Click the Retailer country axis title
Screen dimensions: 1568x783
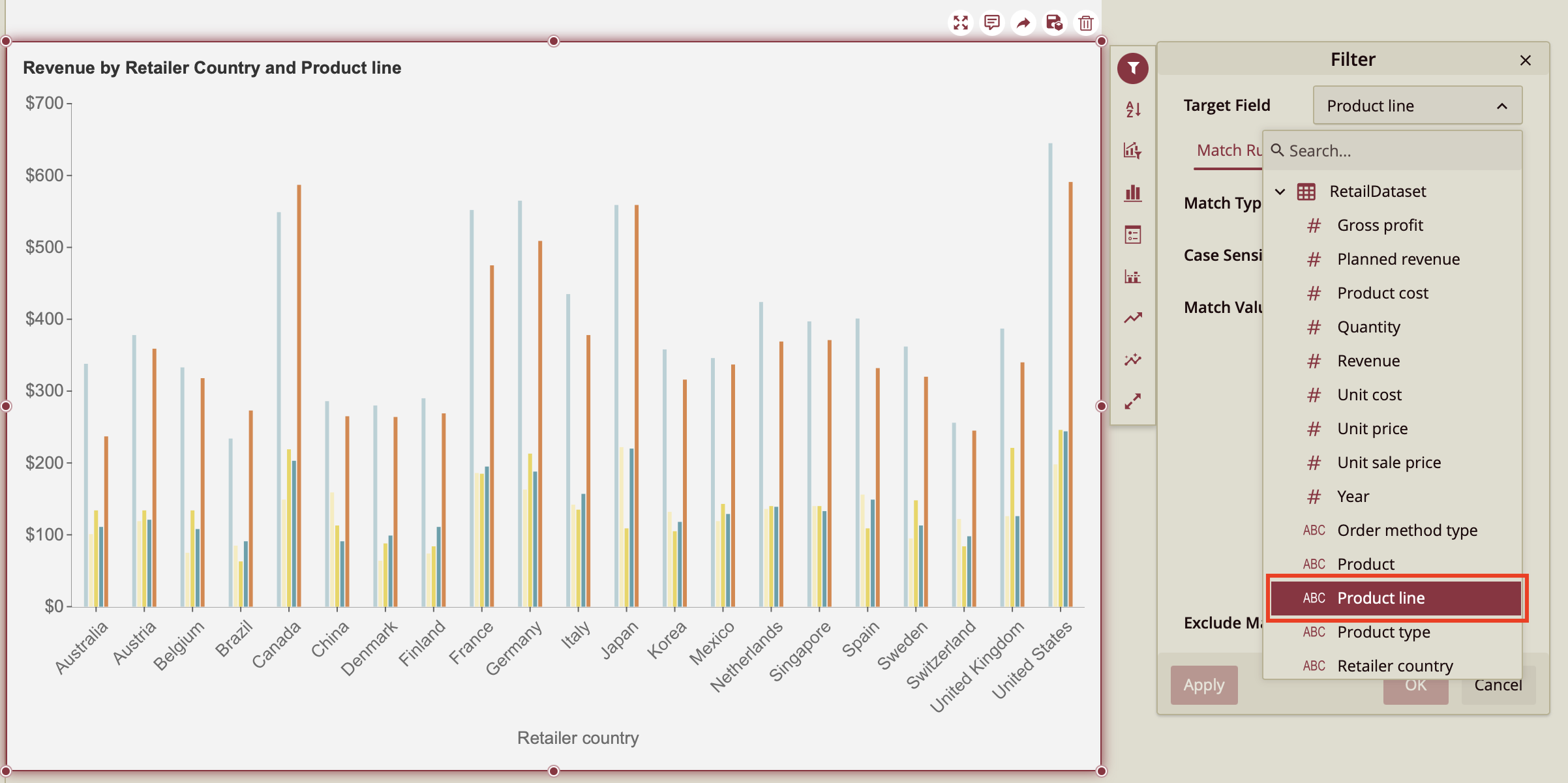click(x=578, y=738)
